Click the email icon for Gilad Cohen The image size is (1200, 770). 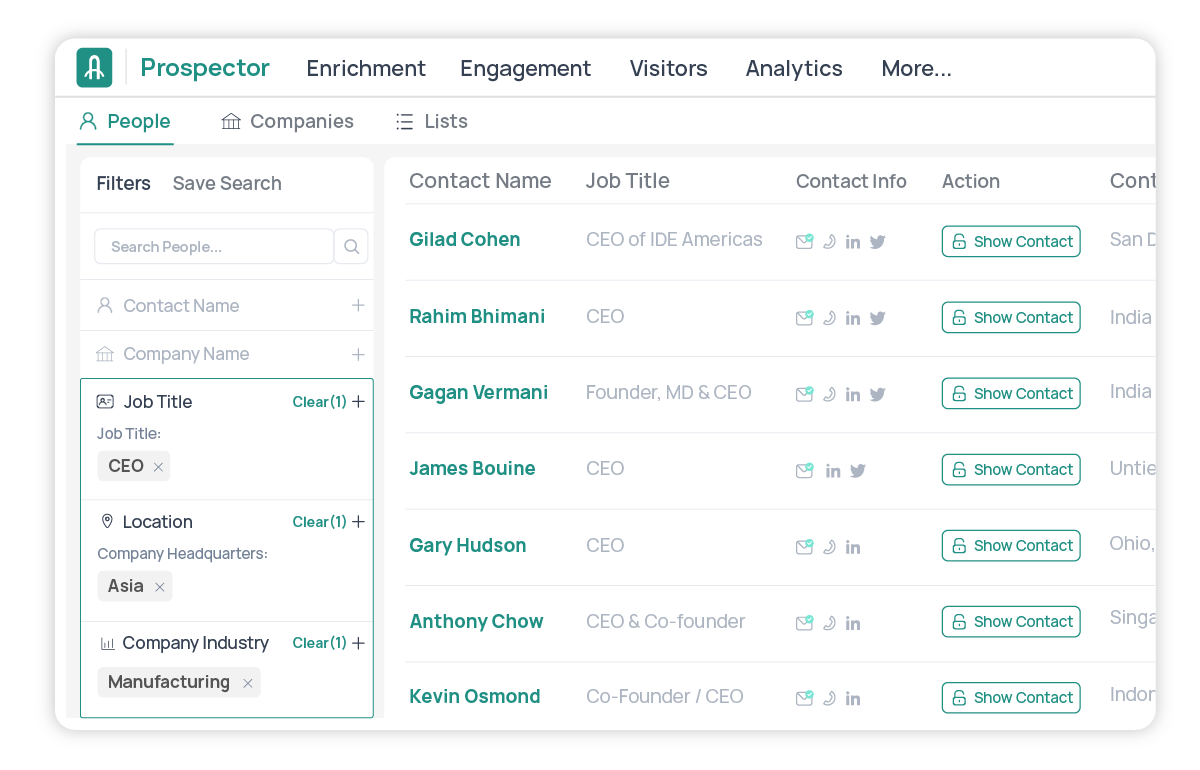[x=804, y=241]
